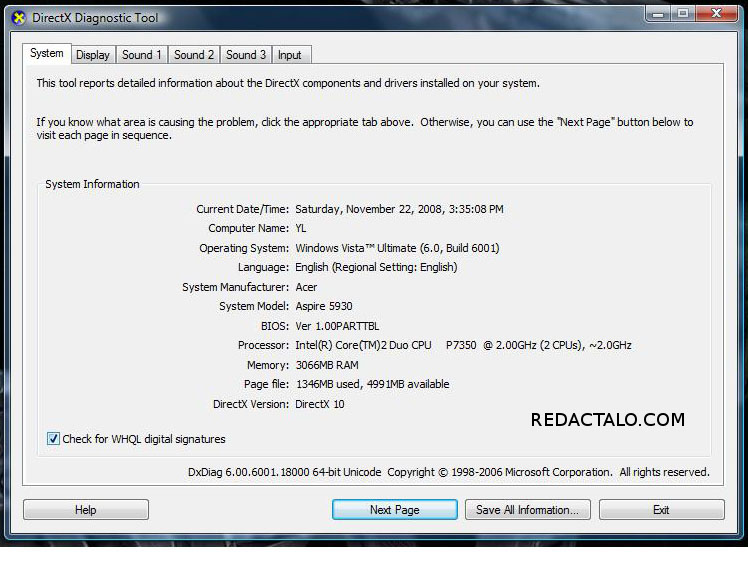Screen dimensions: 748x563
Task: Select the System tab
Action: pos(47,54)
